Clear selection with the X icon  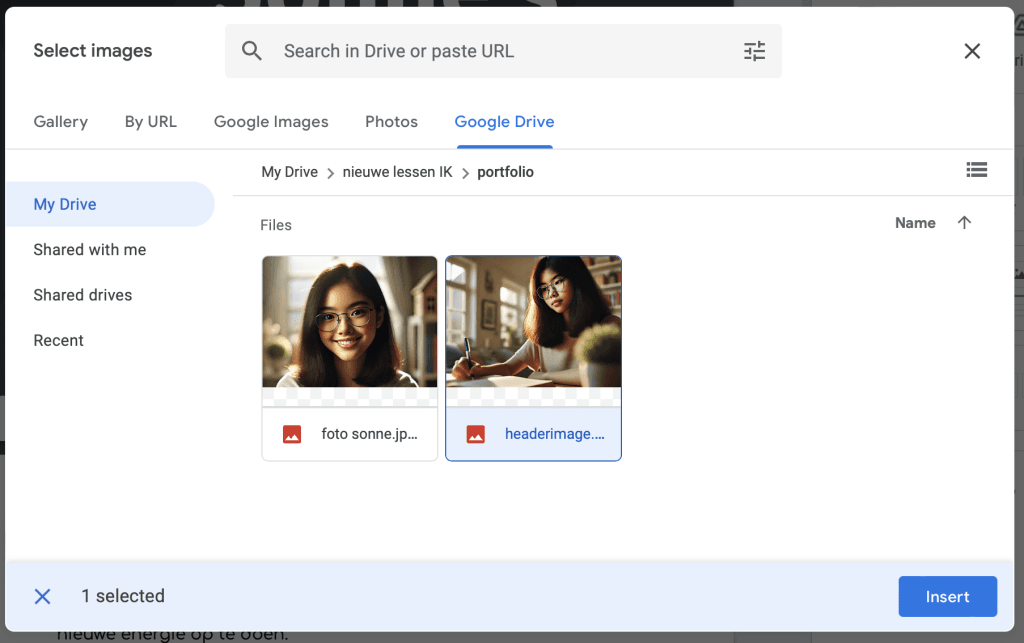coord(43,596)
